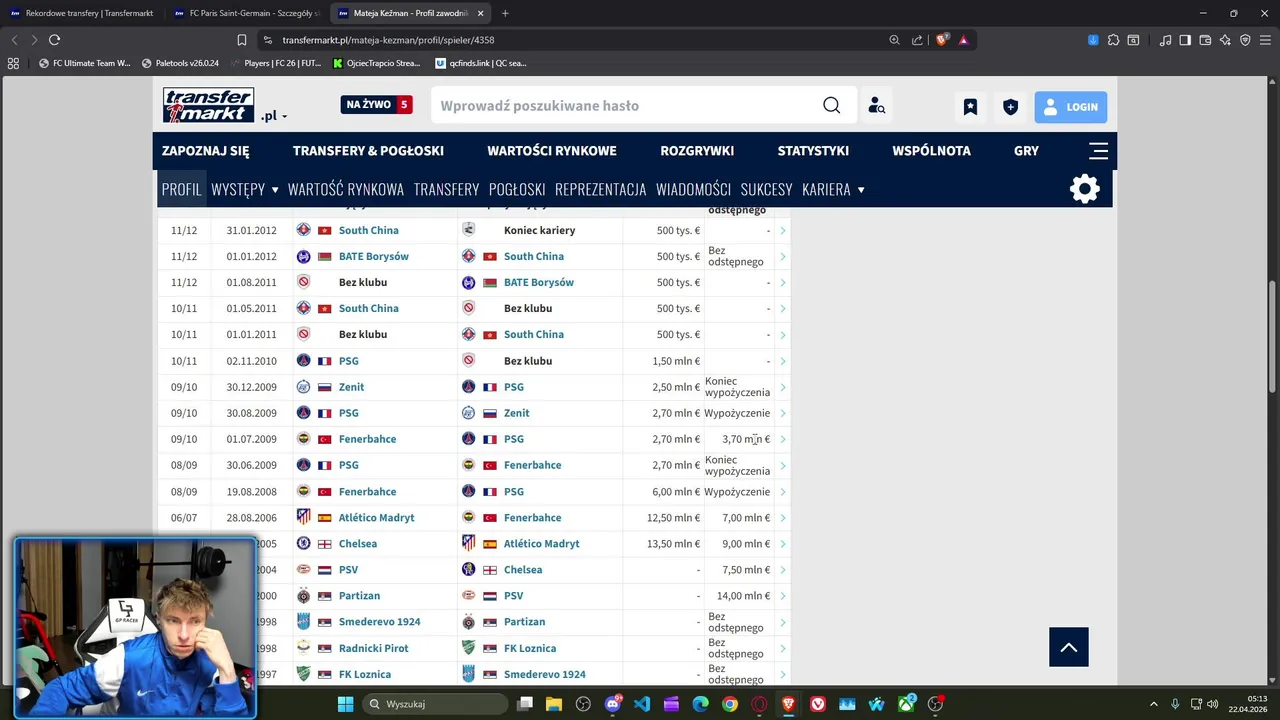Open browser downloads icon
This screenshot has height=720, width=1280.
tap(1093, 40)
